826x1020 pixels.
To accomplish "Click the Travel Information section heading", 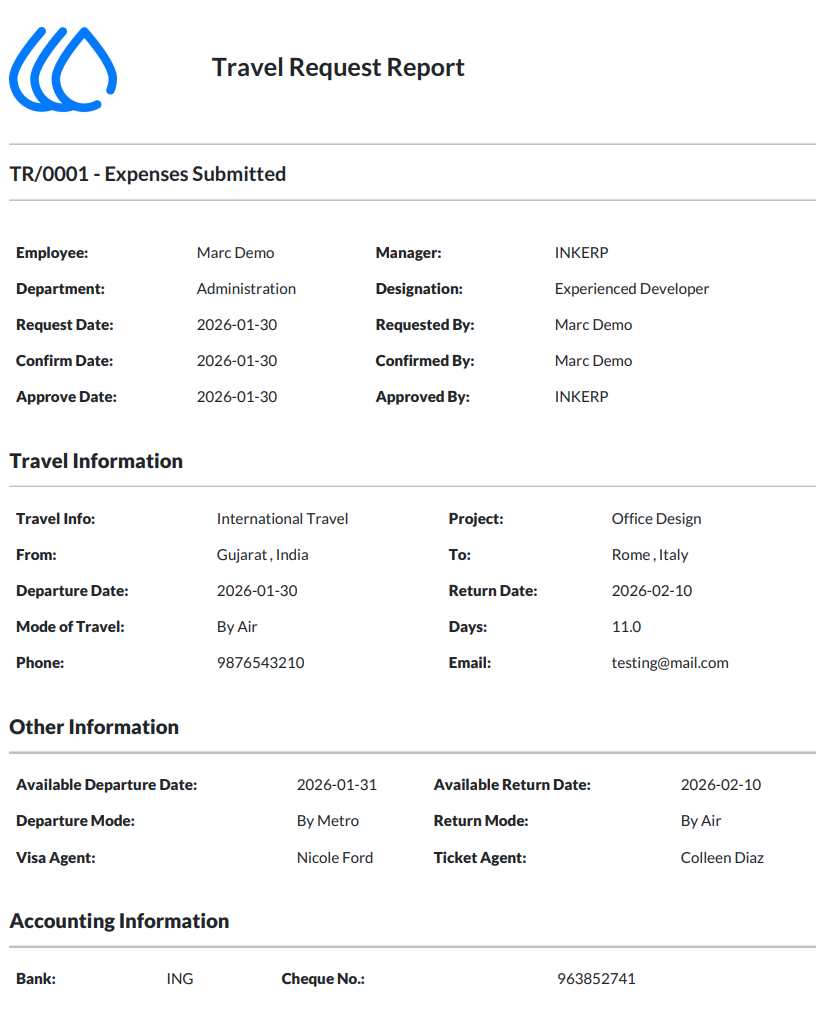I will click(96, 461).
